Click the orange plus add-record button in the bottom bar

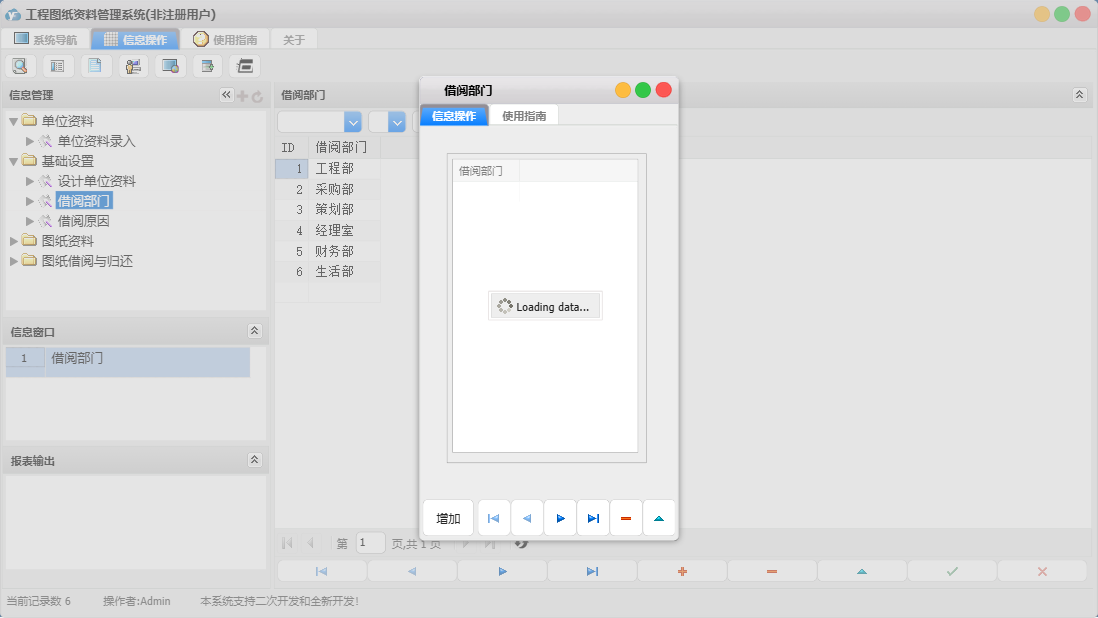[x=682, y=571]
